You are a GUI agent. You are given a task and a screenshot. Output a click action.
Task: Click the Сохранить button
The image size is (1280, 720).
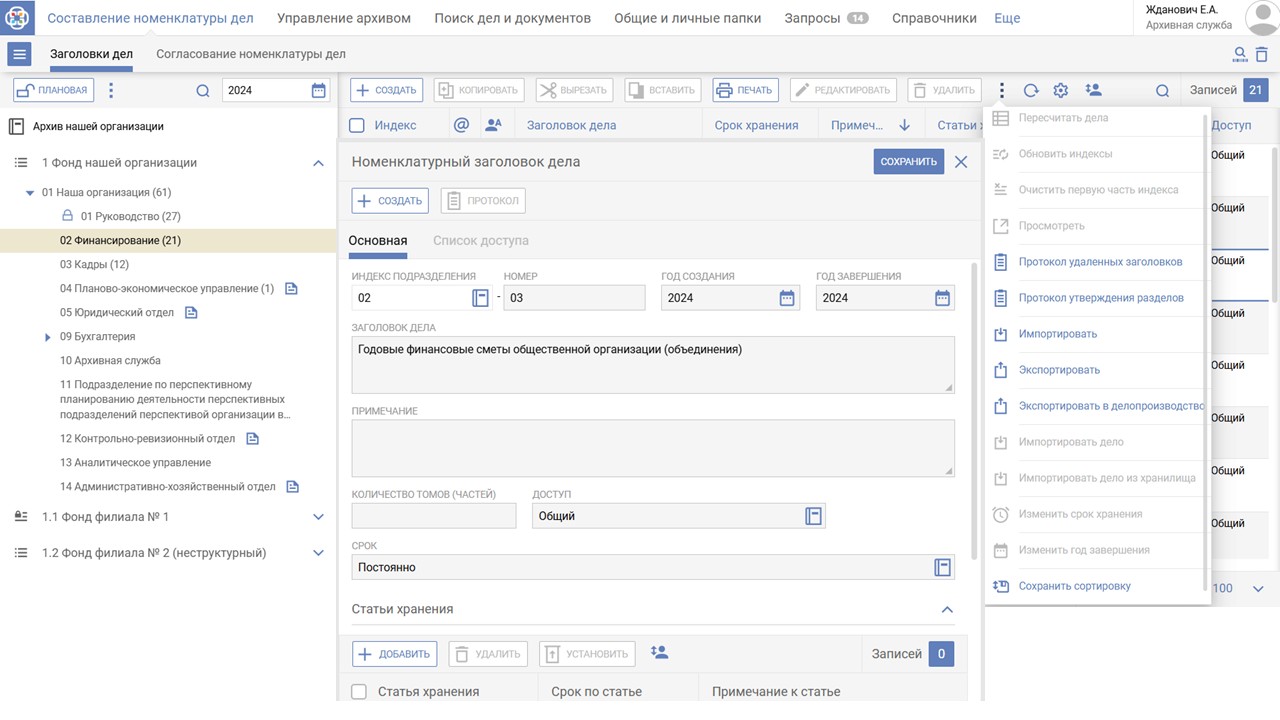click(x=908, y=162)
